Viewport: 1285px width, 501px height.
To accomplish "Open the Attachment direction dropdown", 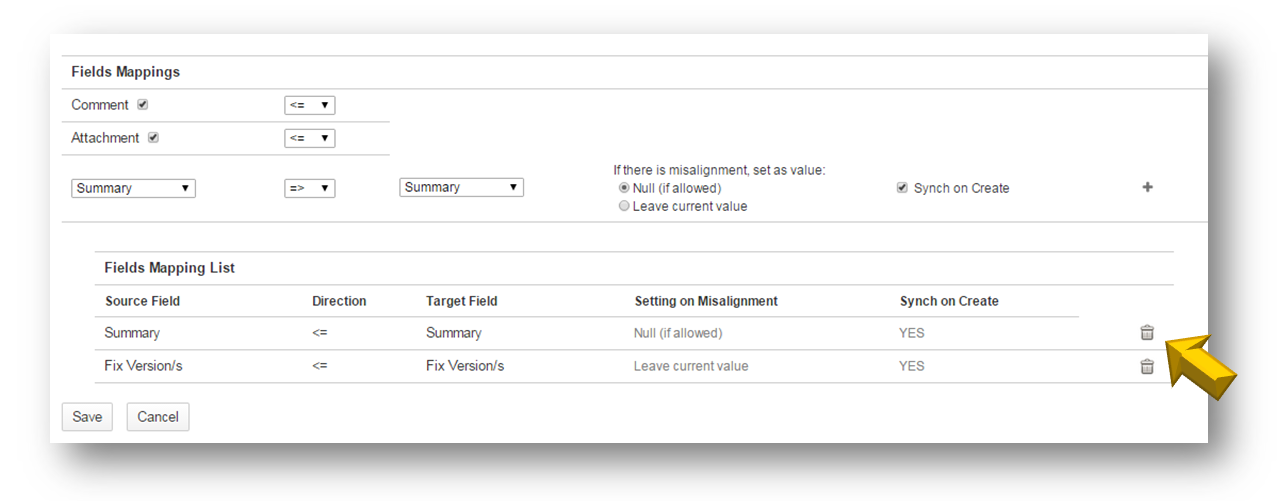I will [309, 138].
